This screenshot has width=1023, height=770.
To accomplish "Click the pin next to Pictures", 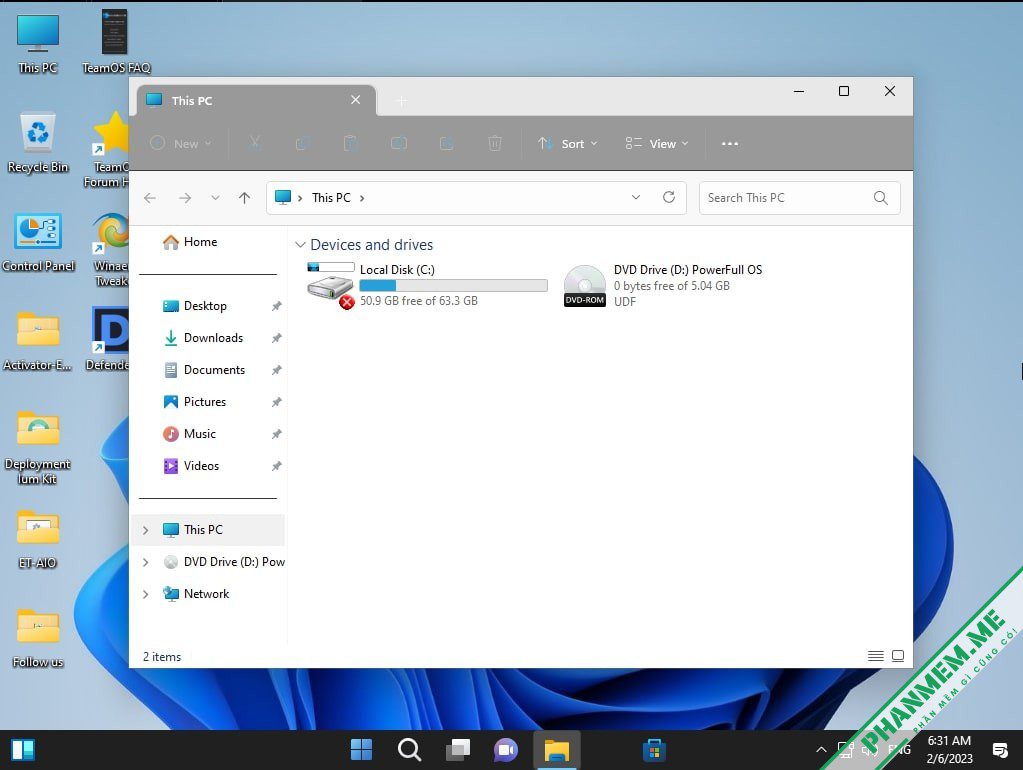I will 277,402.
